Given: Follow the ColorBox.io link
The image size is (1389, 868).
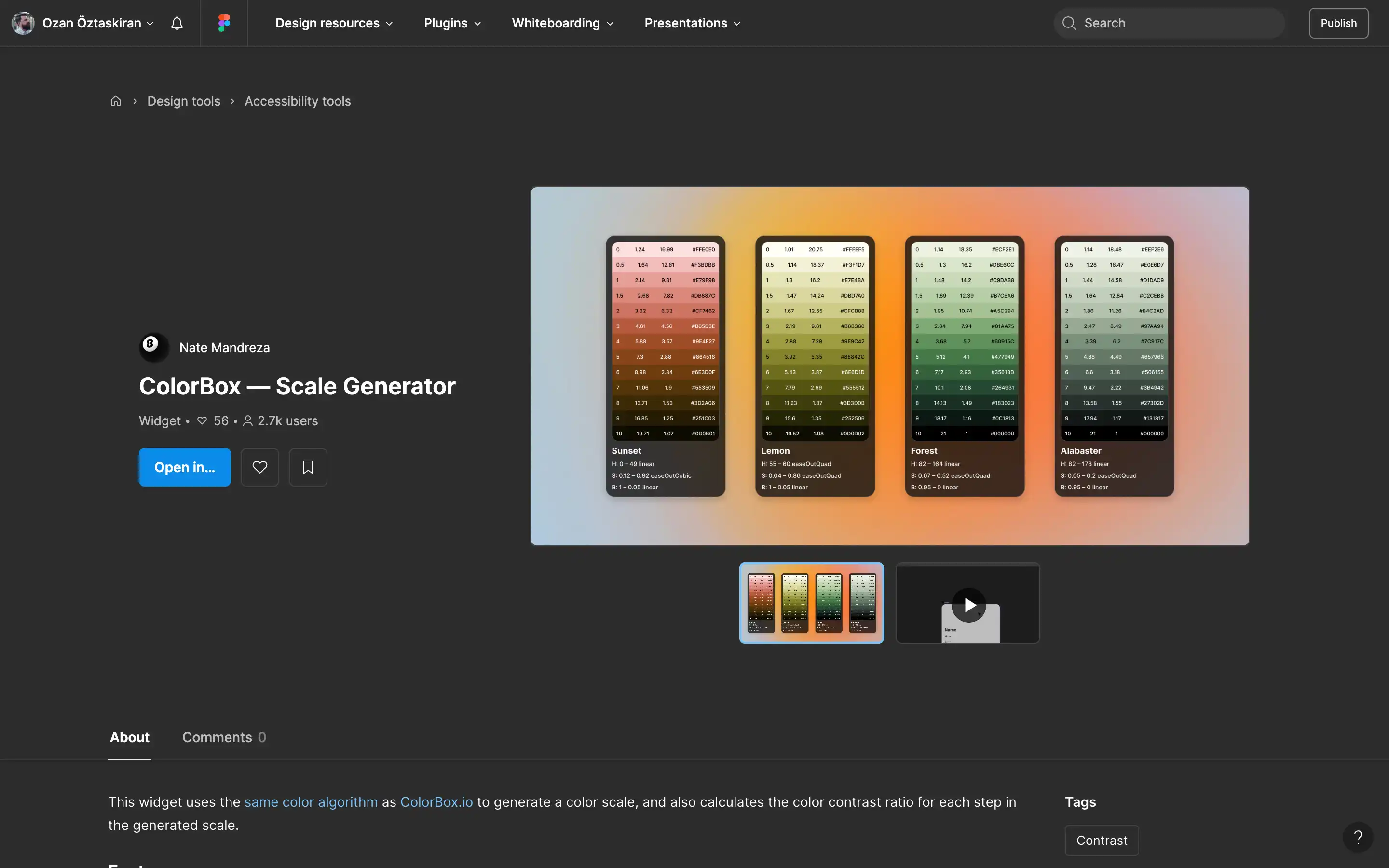Looking at the screenshot, I should coord(436,801).
